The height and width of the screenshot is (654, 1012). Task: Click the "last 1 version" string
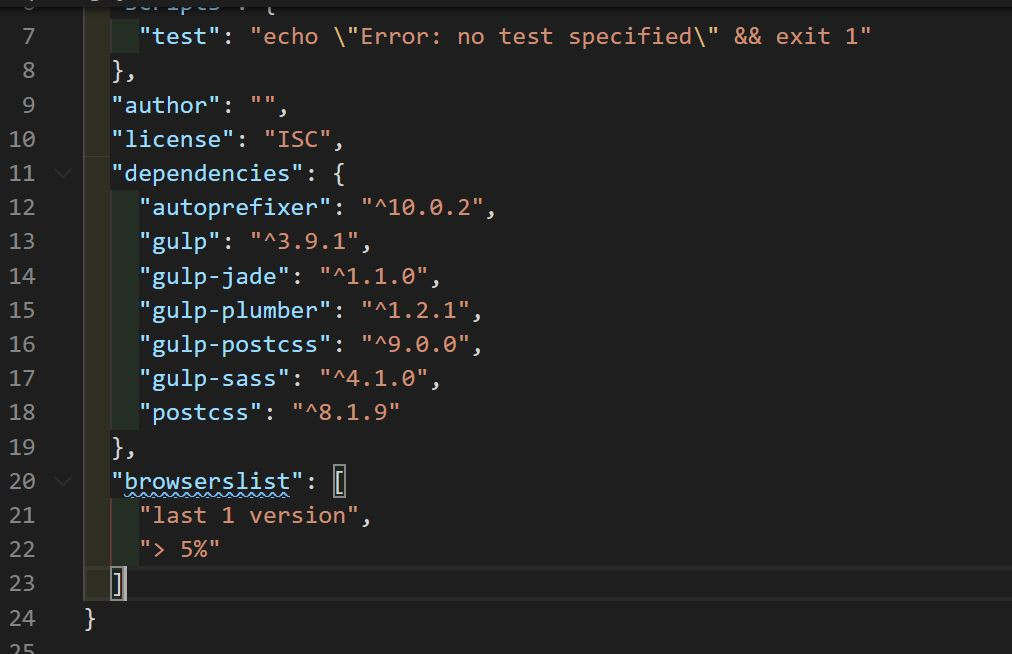click(248, 515)
